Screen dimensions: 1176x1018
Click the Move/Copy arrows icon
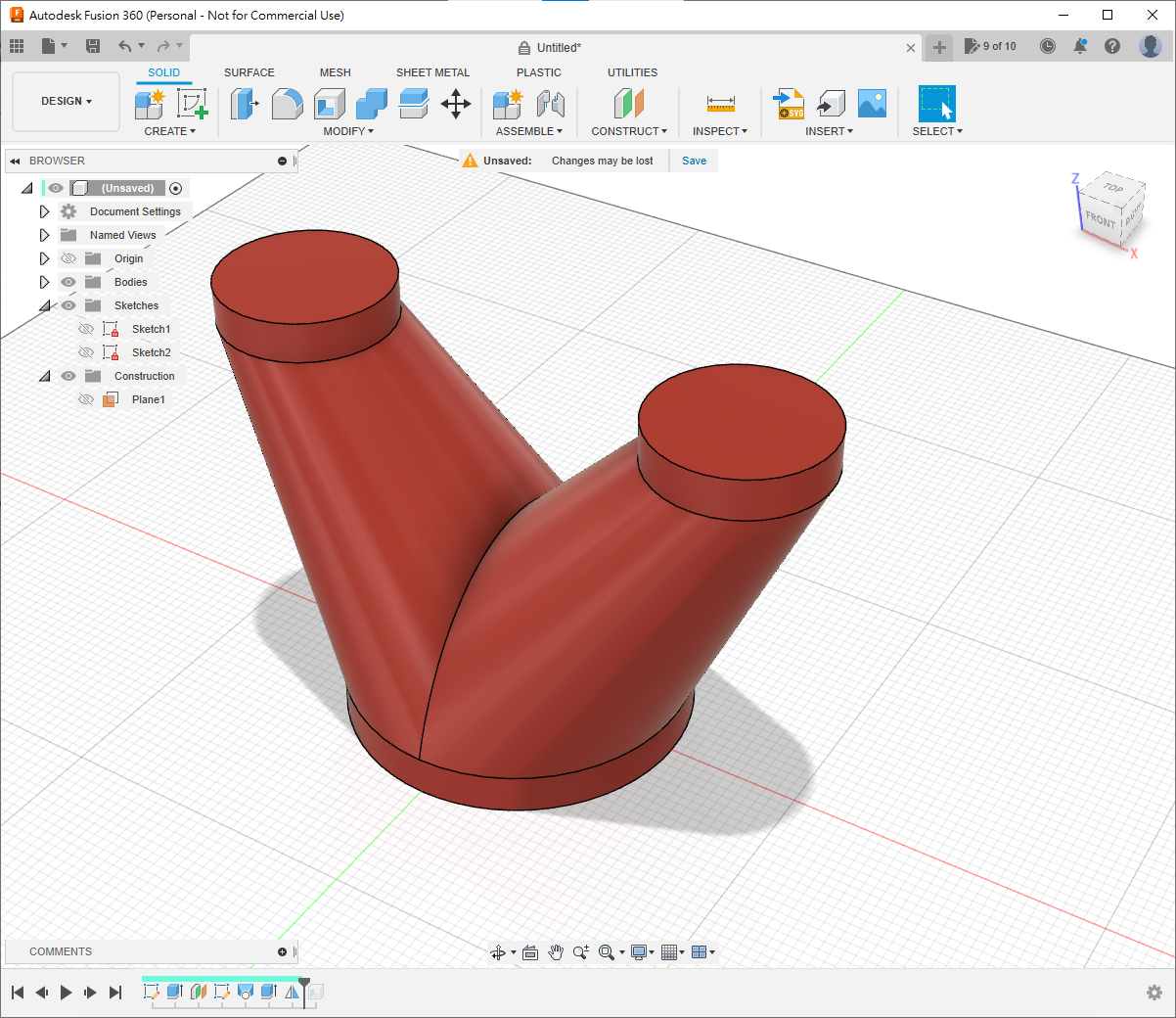456,103
